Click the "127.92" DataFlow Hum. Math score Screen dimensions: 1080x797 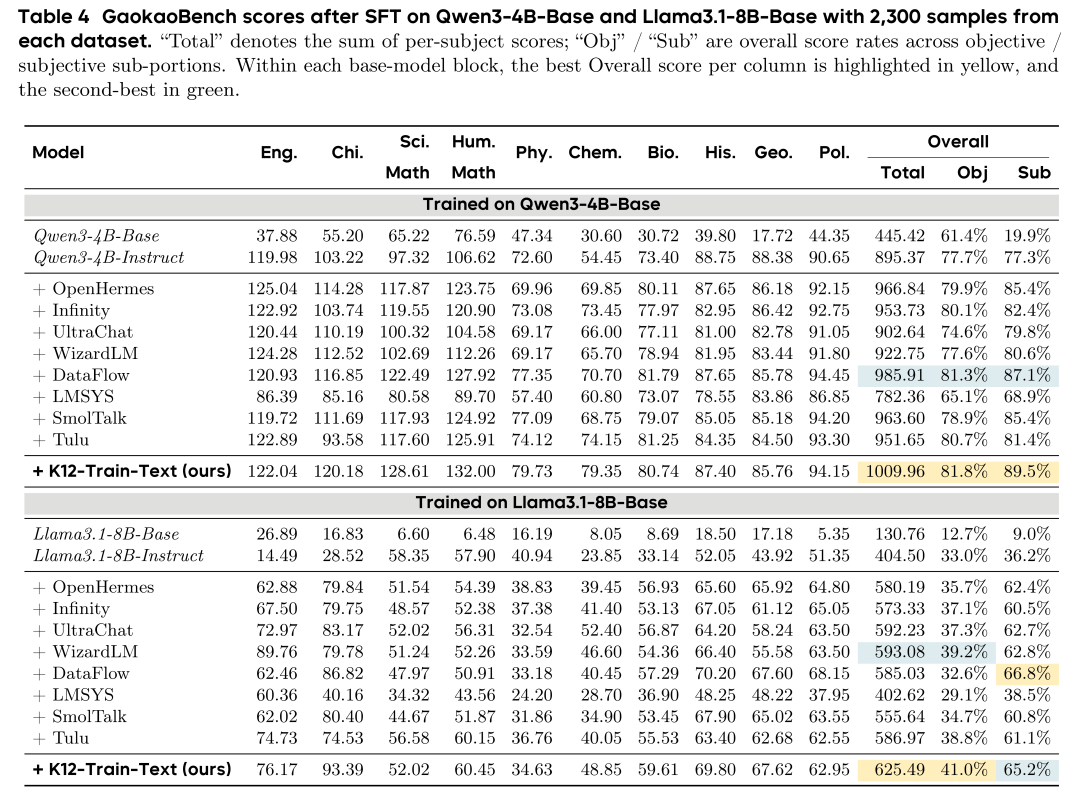click(470, 375)
